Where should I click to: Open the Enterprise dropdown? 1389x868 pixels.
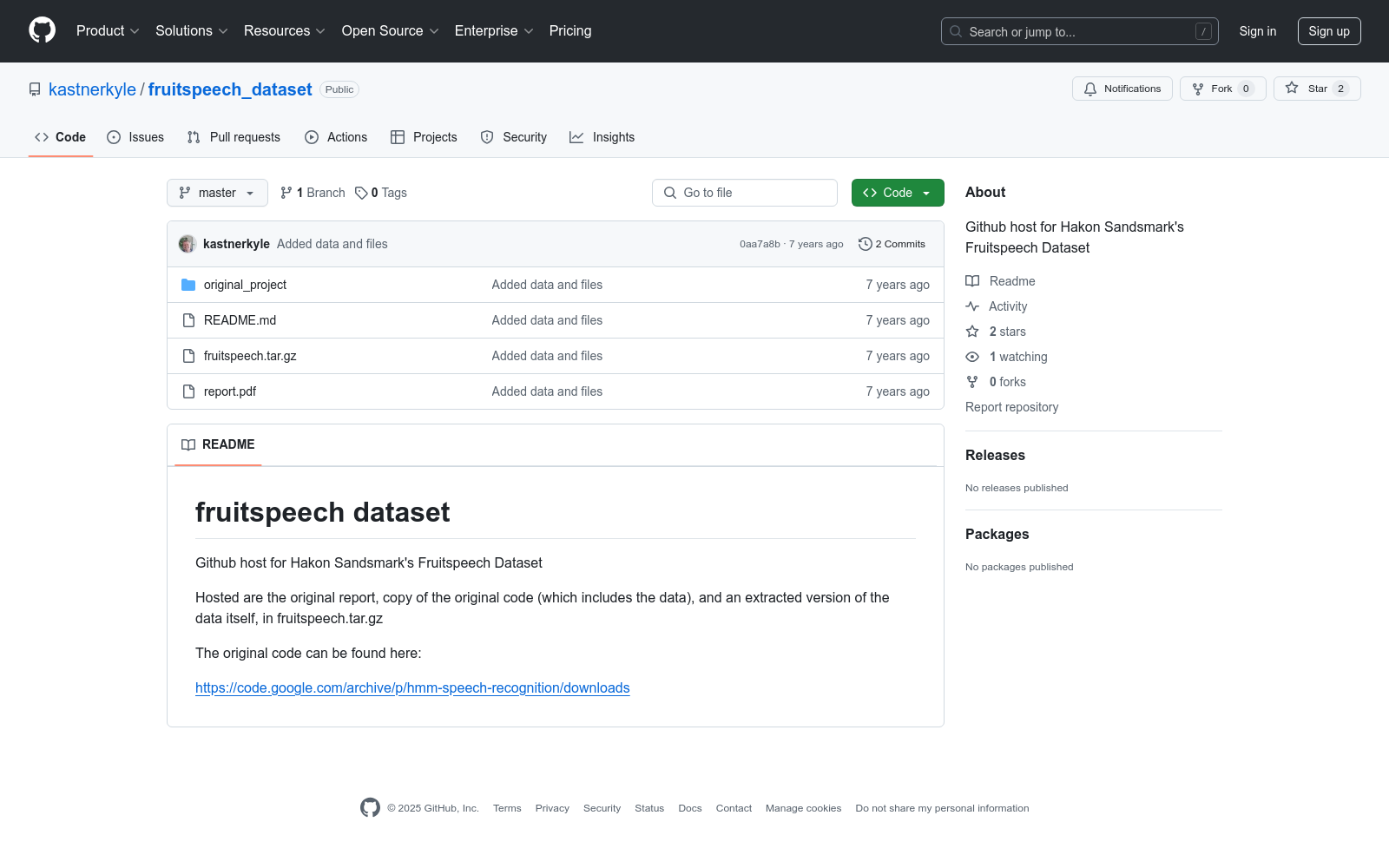(494, 31)
